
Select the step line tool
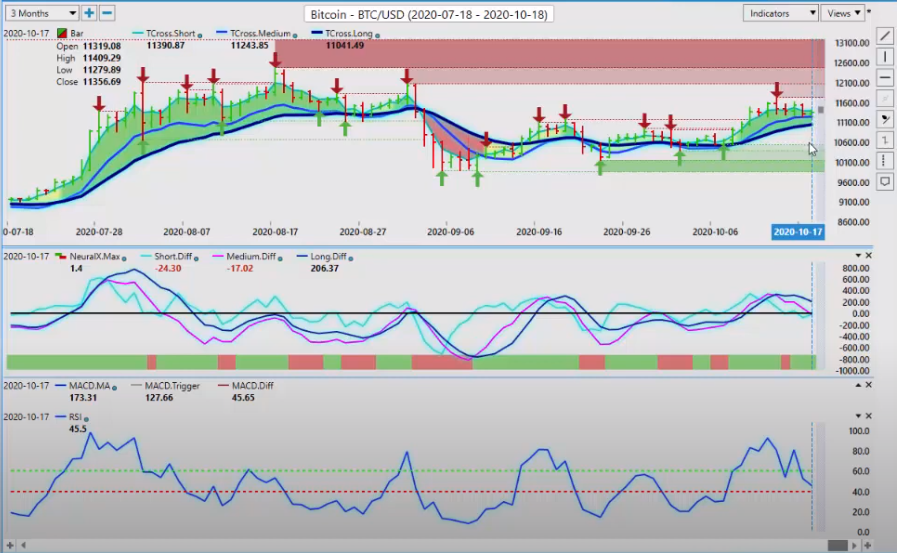(884, 140)
